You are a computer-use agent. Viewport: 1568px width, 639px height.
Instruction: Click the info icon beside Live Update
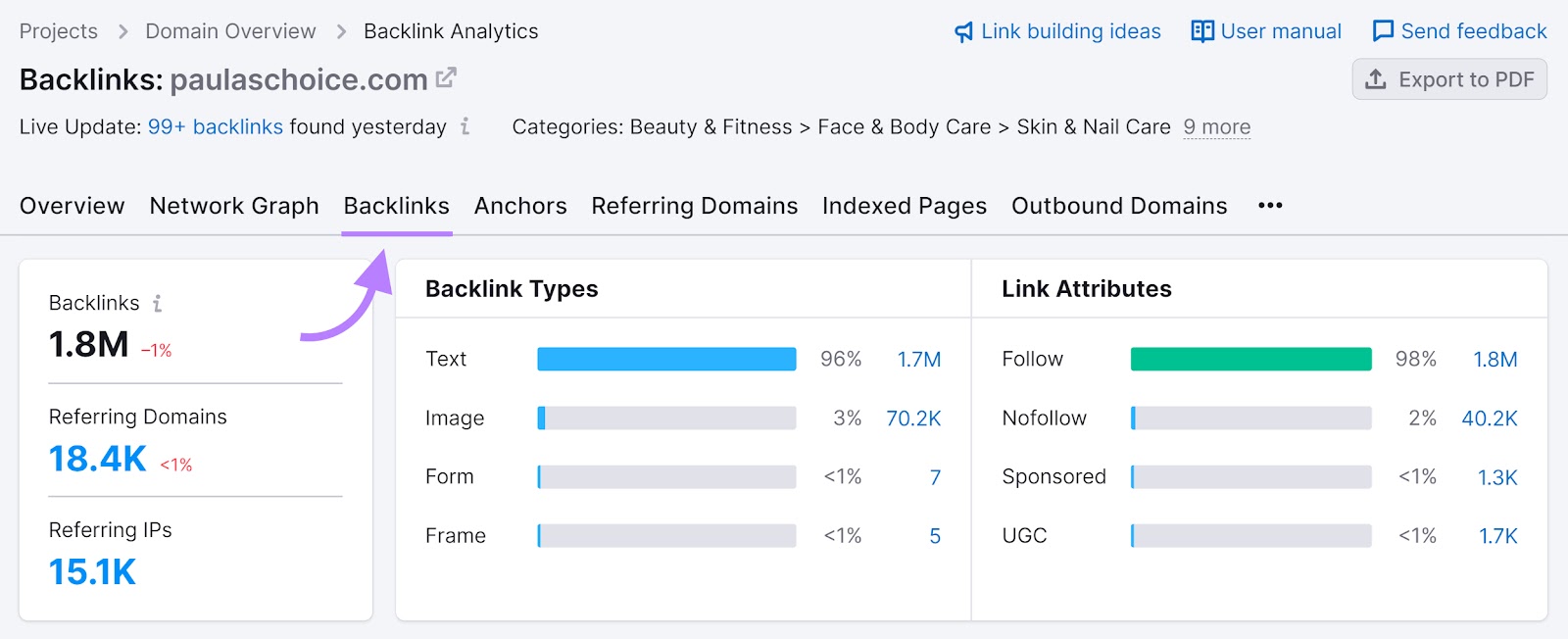click(464, 127)
